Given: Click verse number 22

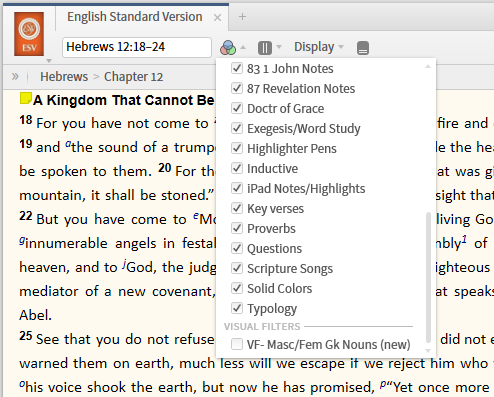Looking at the screenshot, I should [x=26, y=216].
